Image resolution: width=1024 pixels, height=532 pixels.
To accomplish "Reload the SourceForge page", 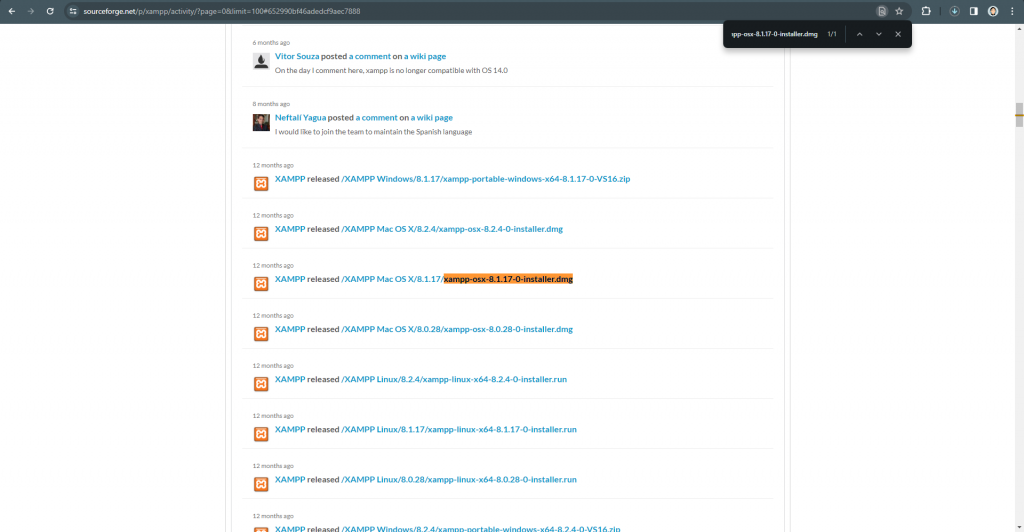I will pyautogui.click(x=50, y=11).
